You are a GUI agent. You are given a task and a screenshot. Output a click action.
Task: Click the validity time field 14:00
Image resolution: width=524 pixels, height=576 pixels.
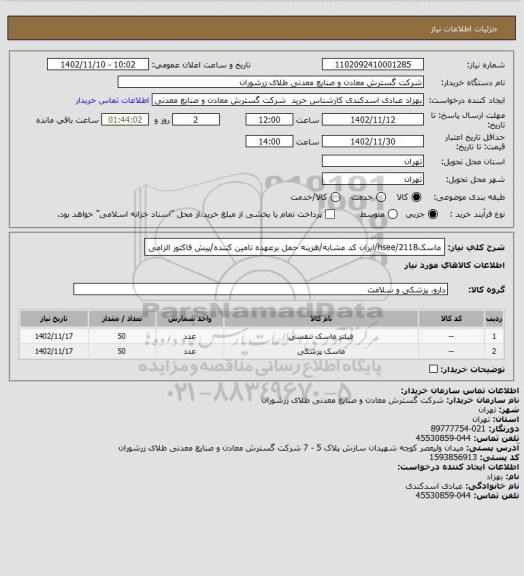(x=269, y=141)
